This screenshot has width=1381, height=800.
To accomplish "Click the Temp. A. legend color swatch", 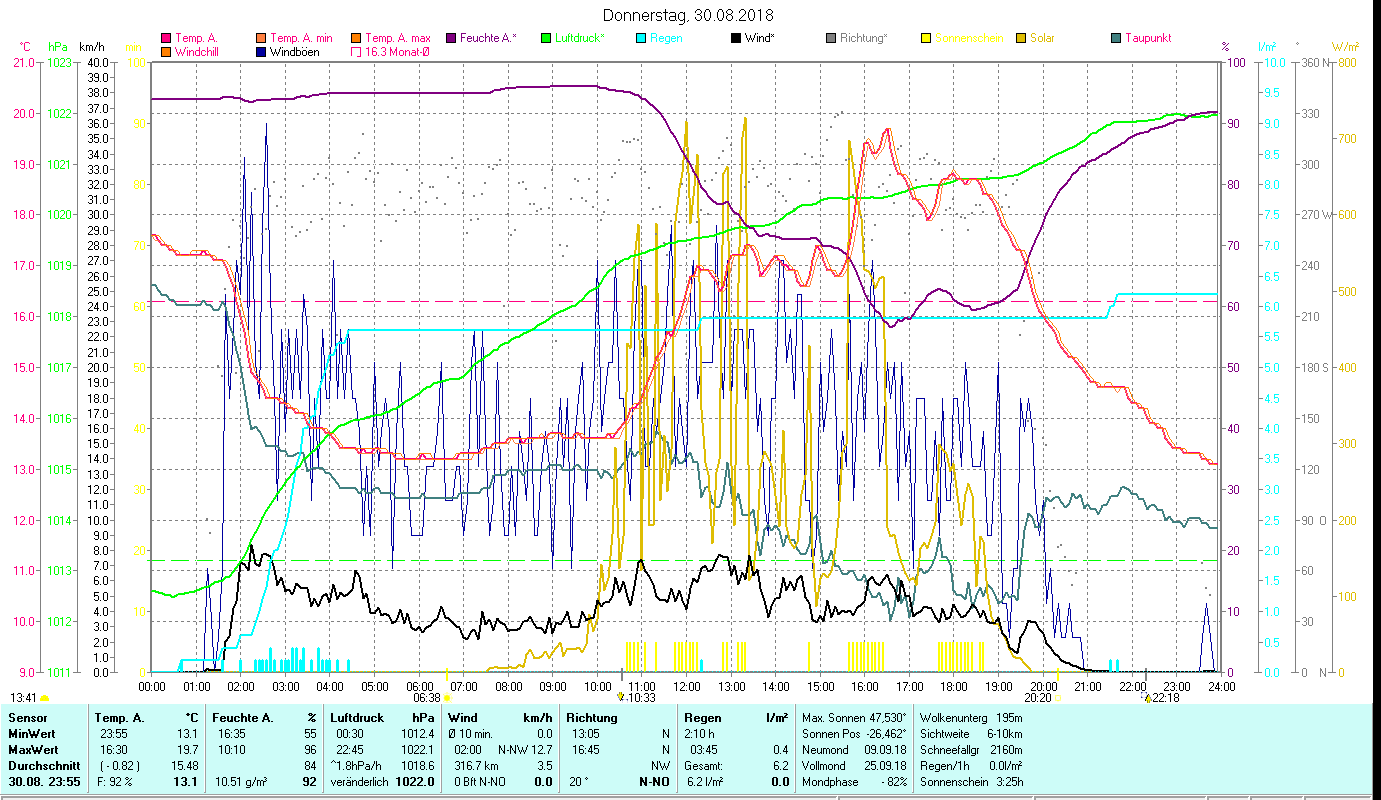I will click(166, 38).
